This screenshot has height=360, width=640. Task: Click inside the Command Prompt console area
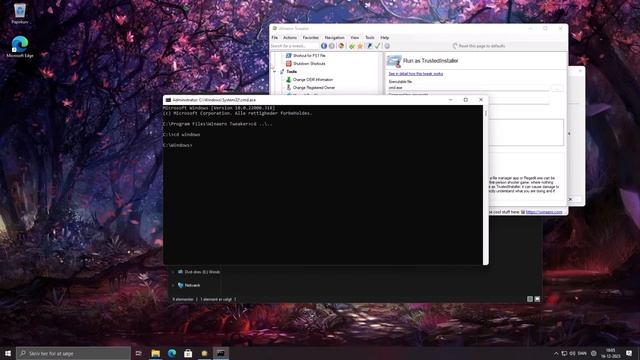[323, 185]
